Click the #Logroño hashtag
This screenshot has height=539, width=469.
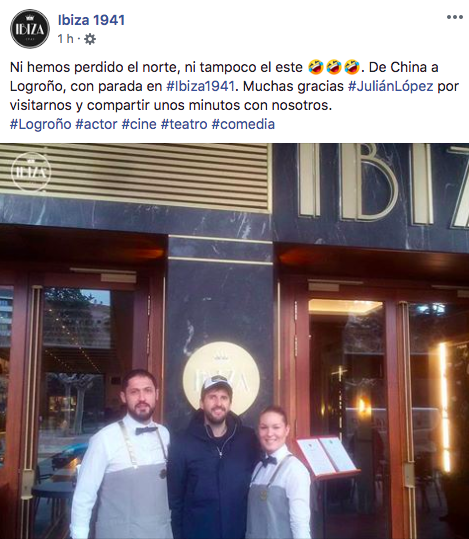pos(41,124)
